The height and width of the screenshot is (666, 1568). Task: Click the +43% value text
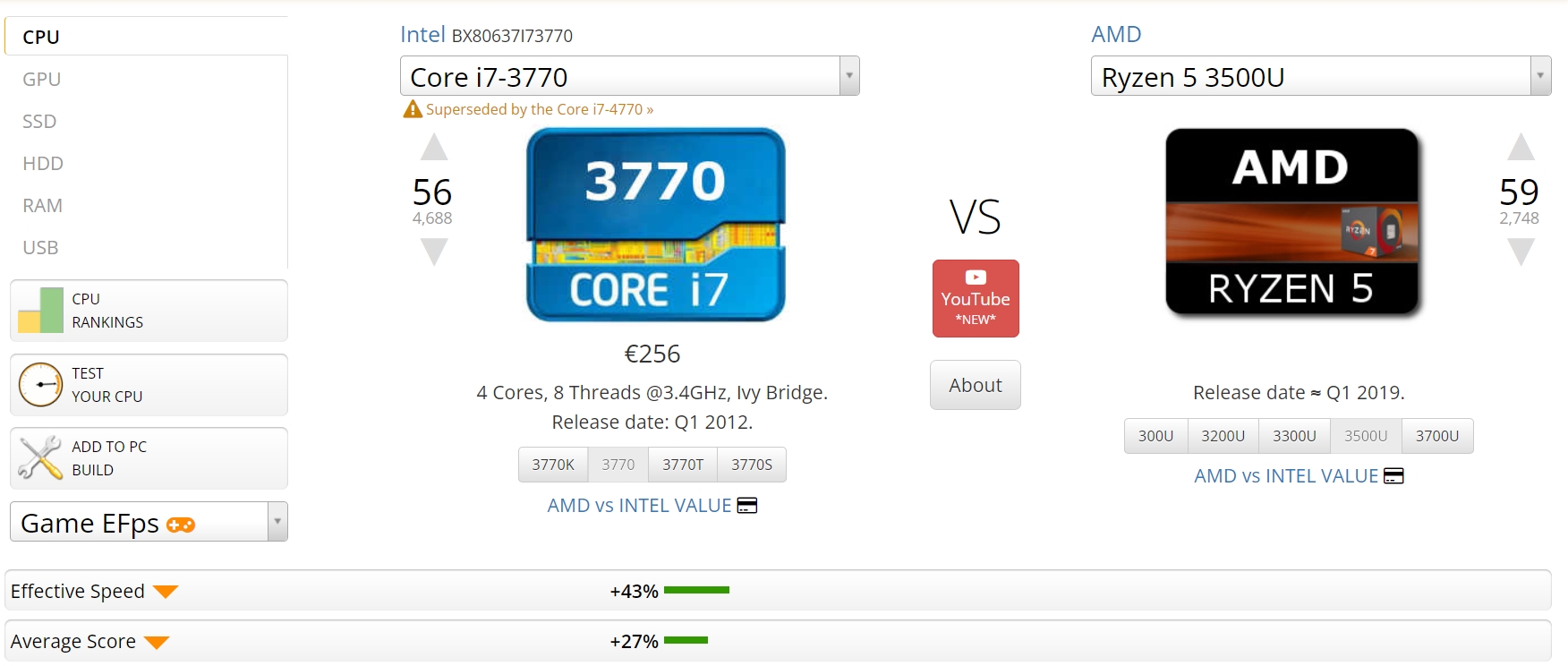634,592
